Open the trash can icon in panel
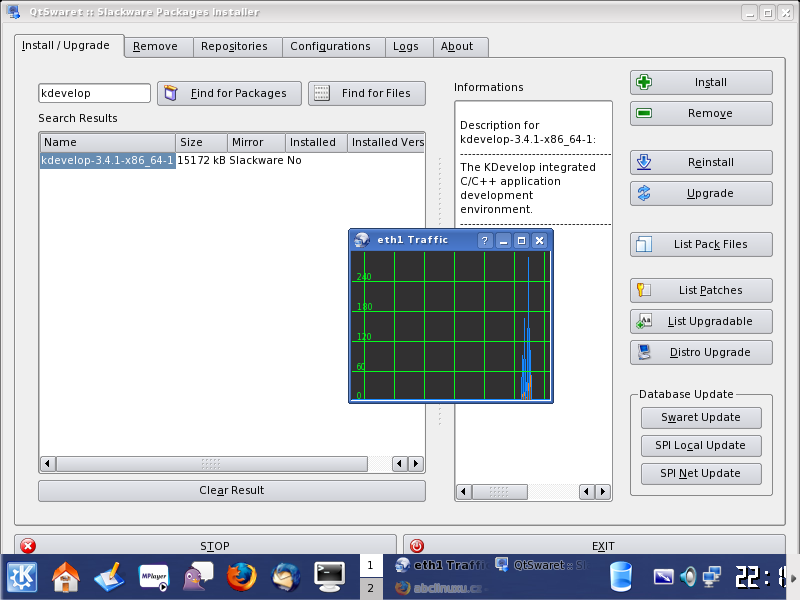 [x=621, y=577]
